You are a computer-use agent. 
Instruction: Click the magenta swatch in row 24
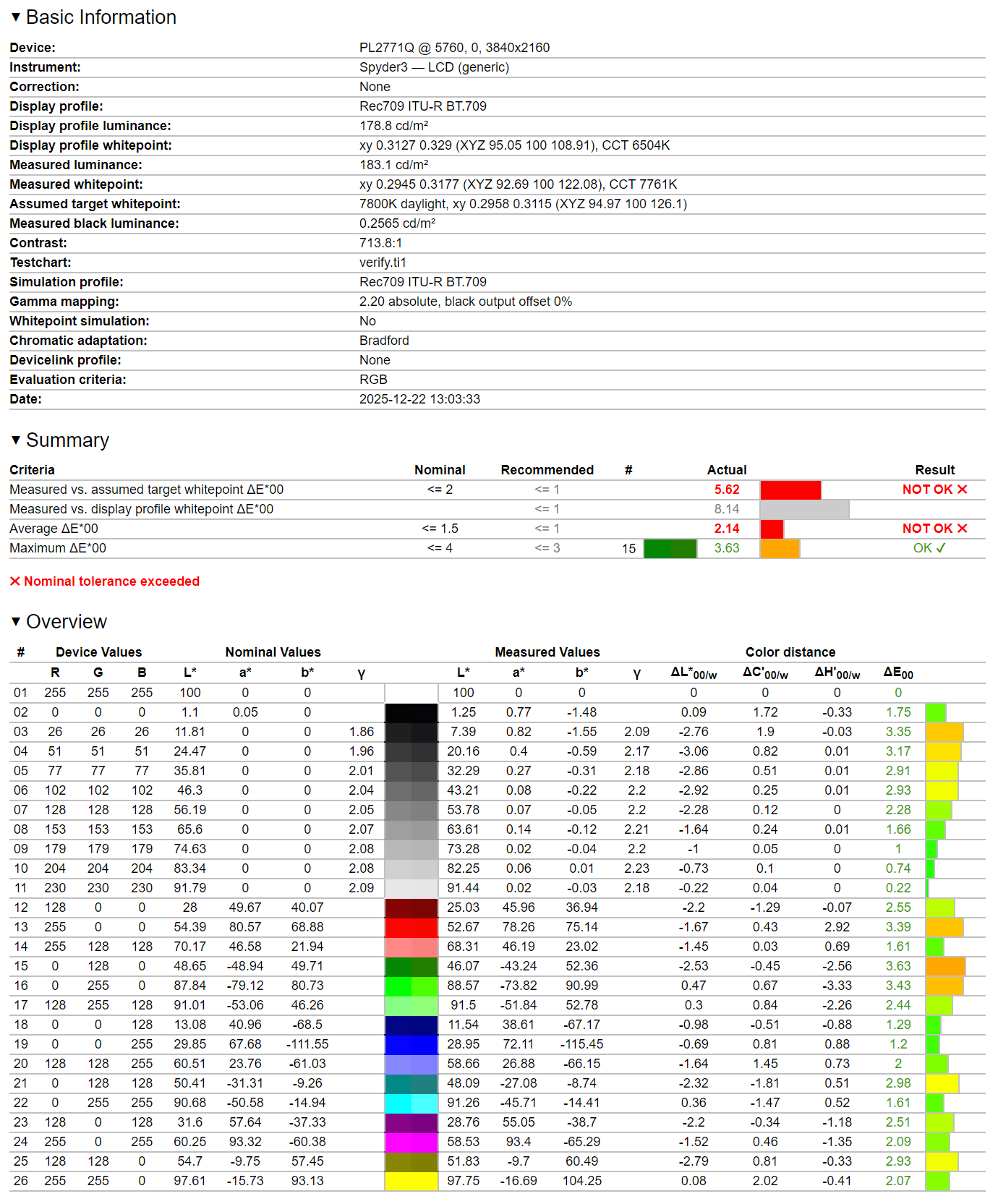(411, 1142)
